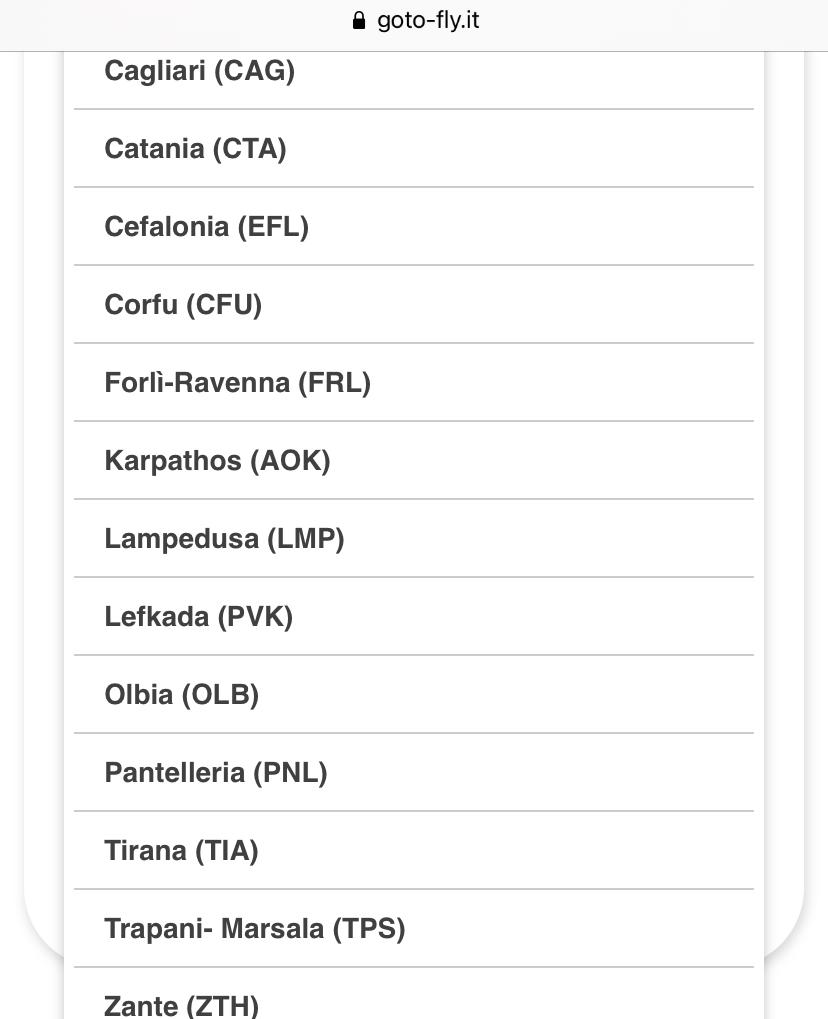The width and height of the screenshot is (828, 1019).
Task: Select Karpathos (AOK) in the list
Action: coord(218,461)
